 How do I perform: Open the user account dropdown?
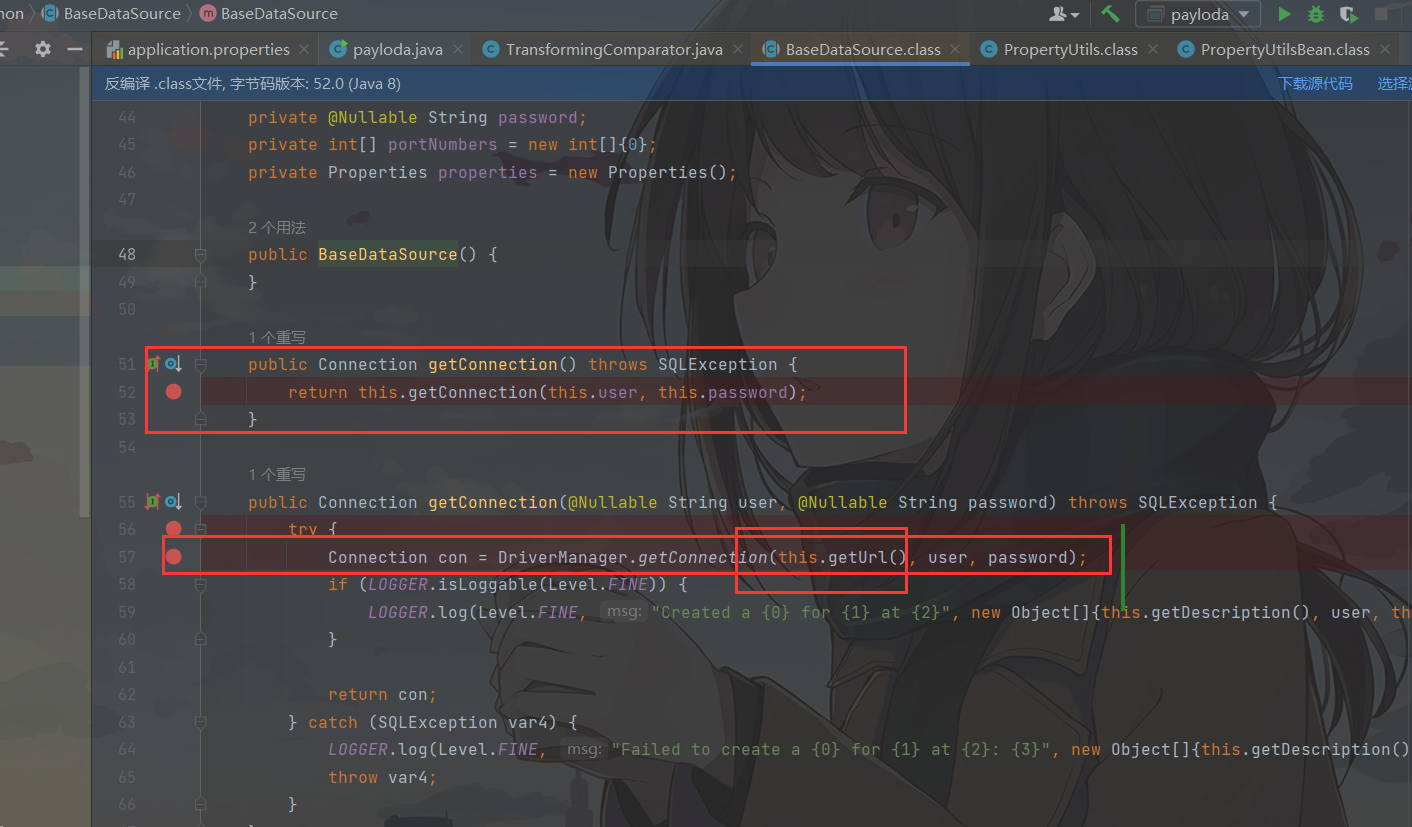tap(1063, 14)
